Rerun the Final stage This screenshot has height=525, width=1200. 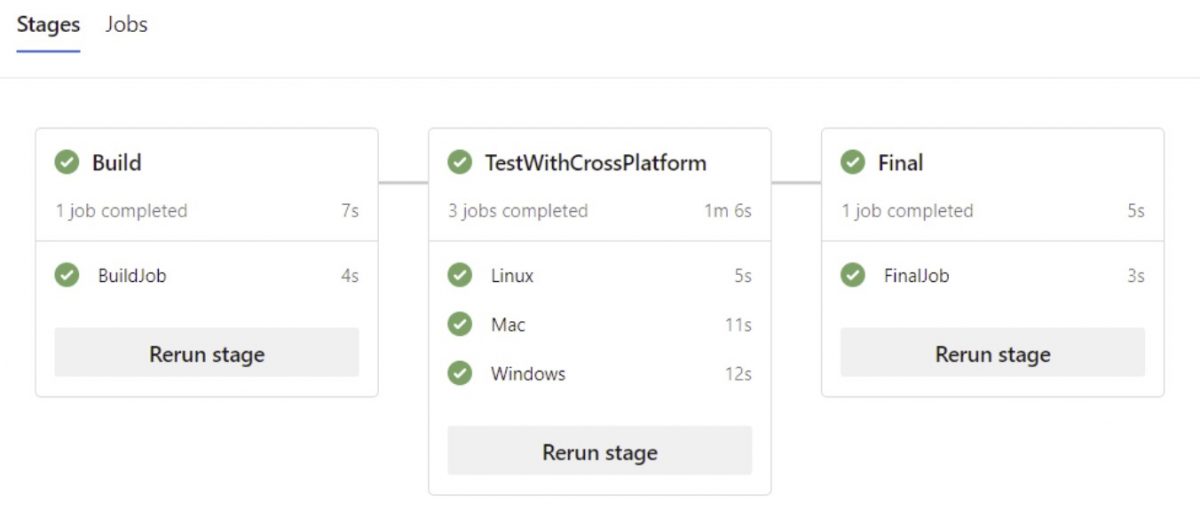pos(993,353)
